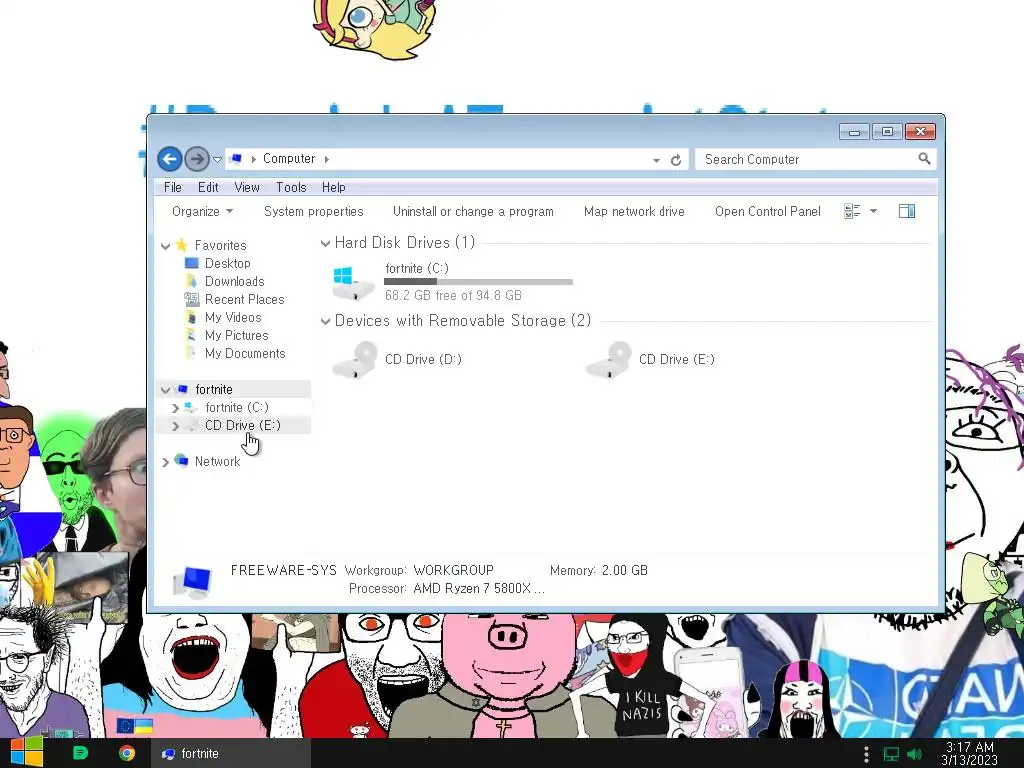Open the network tray icon
This screenshot has width=1024, height=768.
click(891, 754)
